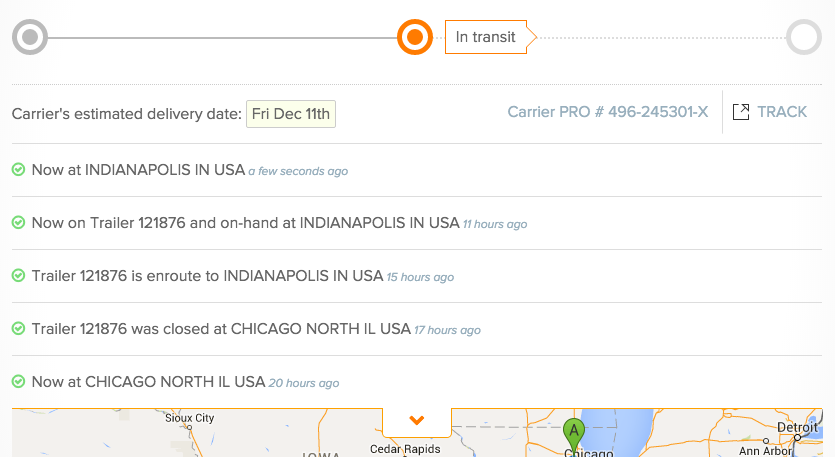Click Detroit on the map

(797, 427)
